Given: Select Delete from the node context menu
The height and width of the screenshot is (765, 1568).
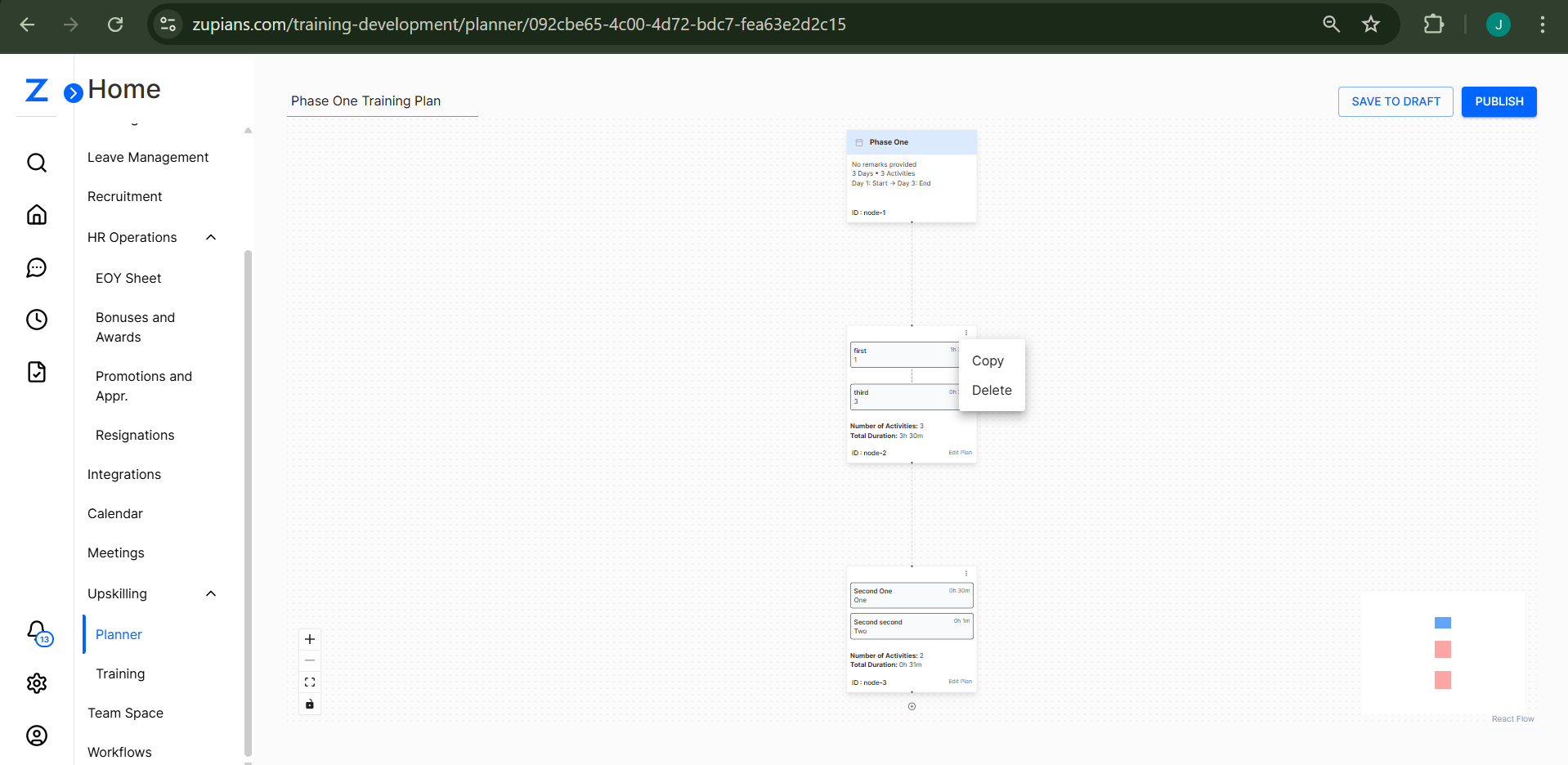Looking at the screenshot, I should pos(992,390).
